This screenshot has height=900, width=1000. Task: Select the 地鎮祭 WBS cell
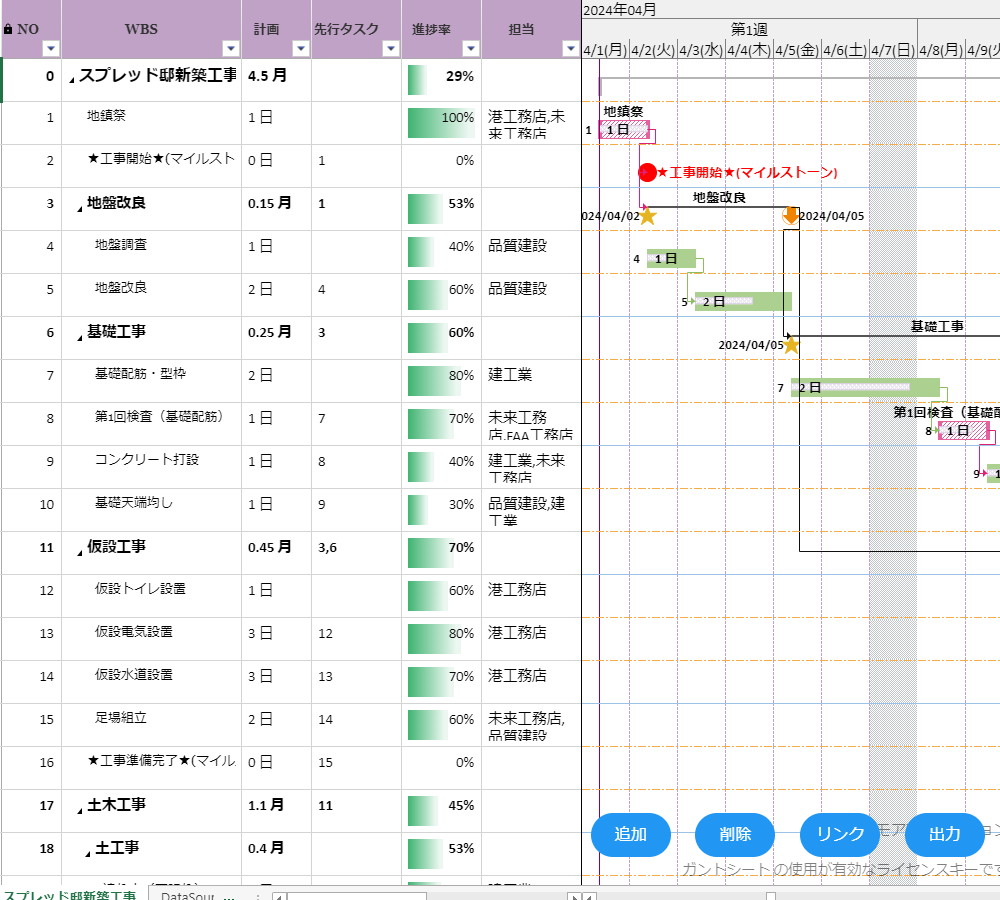point(152,123)
